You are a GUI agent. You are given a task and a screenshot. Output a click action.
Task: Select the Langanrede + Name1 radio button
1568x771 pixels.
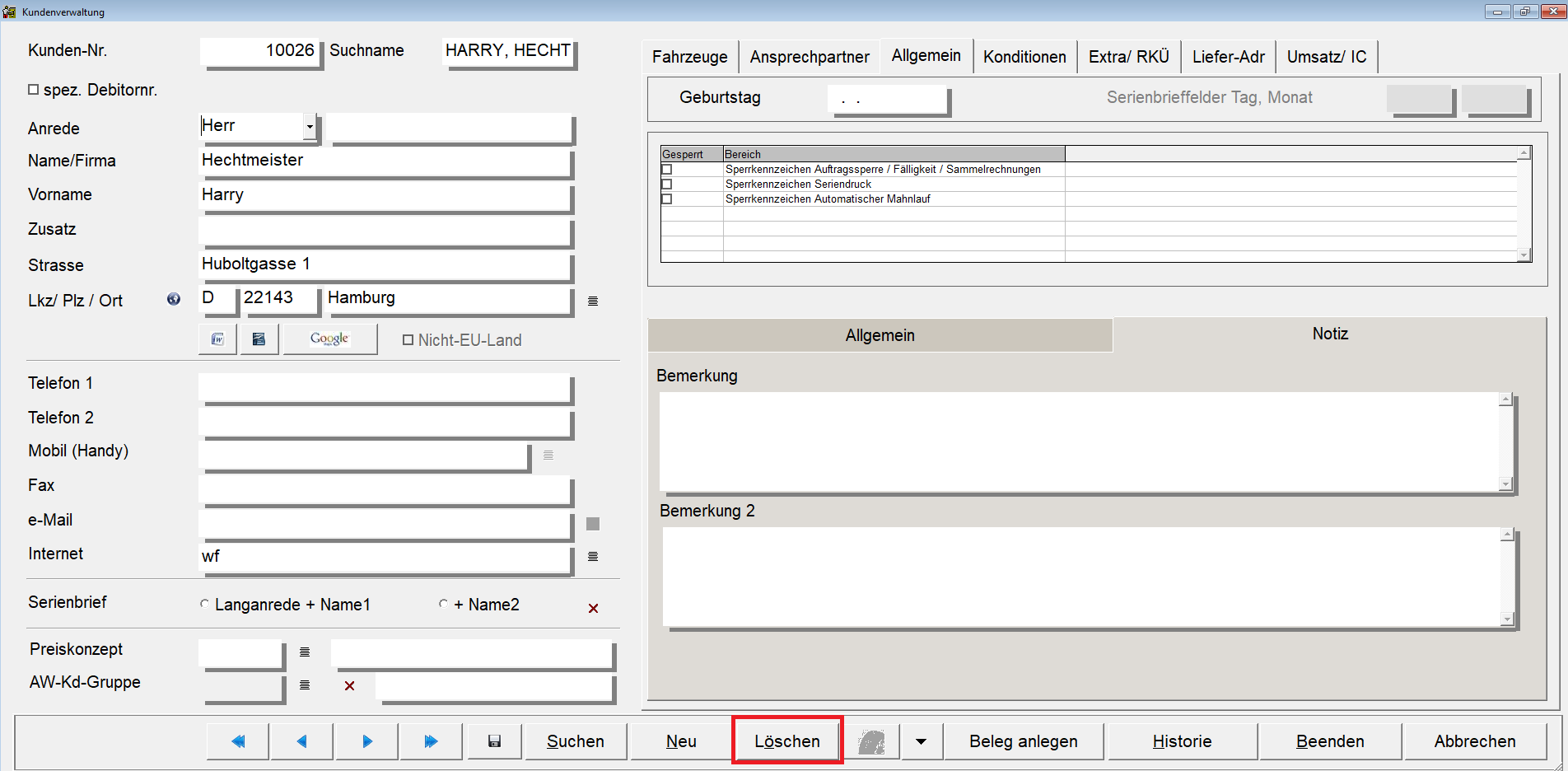tap(204, 604)
